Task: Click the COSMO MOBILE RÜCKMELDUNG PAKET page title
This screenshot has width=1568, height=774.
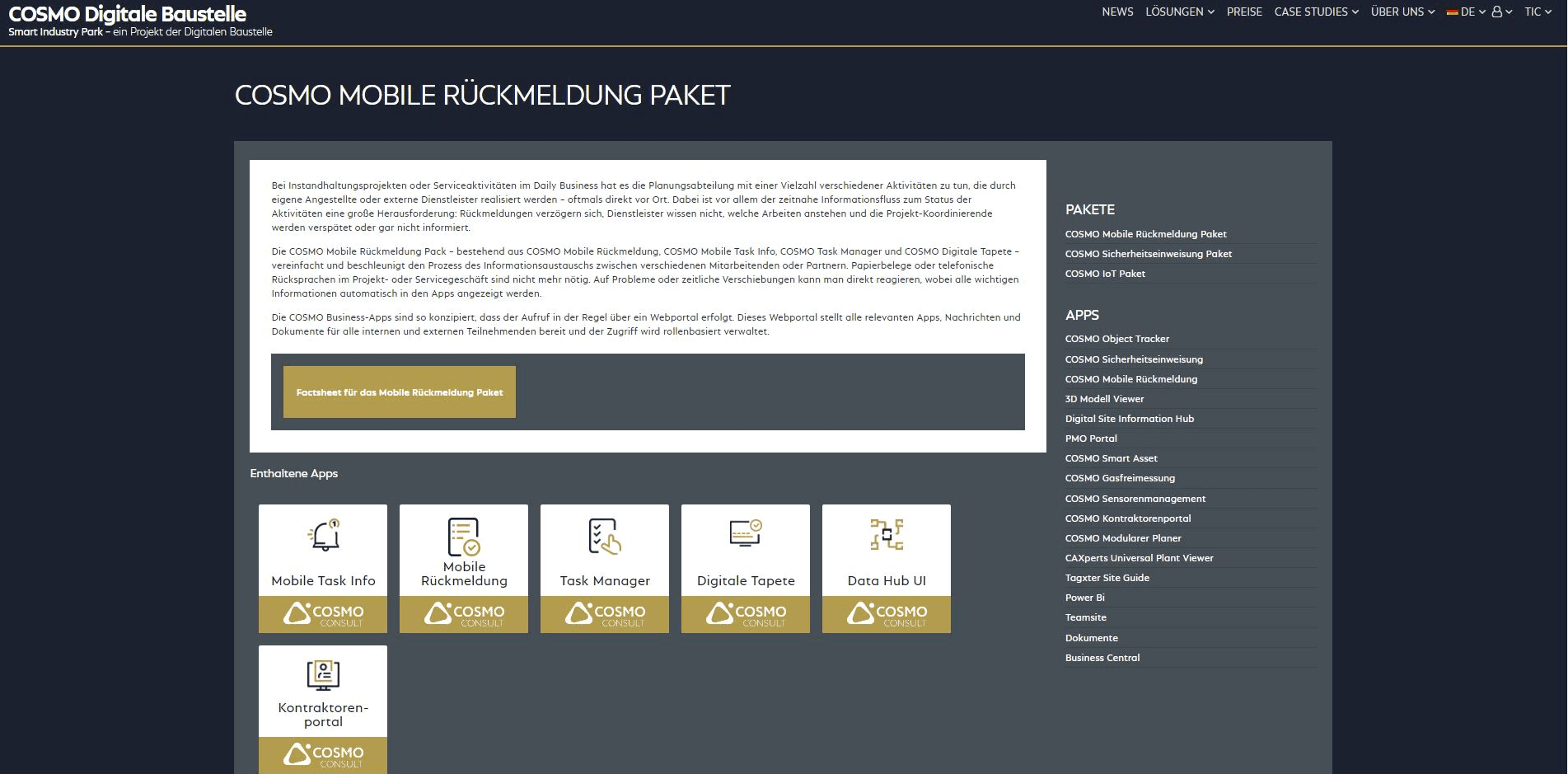Action: click(483, 95)
